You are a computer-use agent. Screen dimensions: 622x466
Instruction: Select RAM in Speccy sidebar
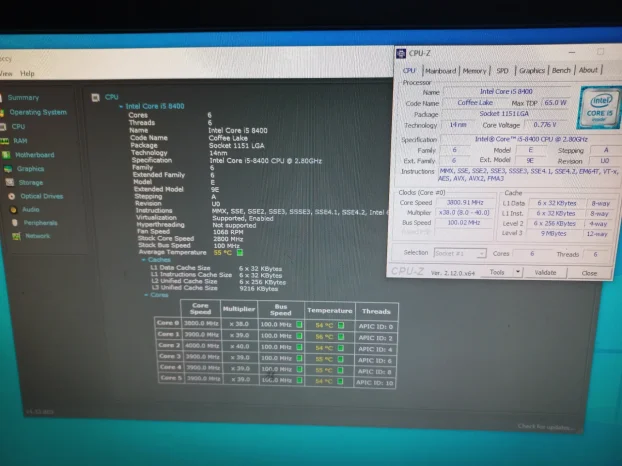(20, 141)
